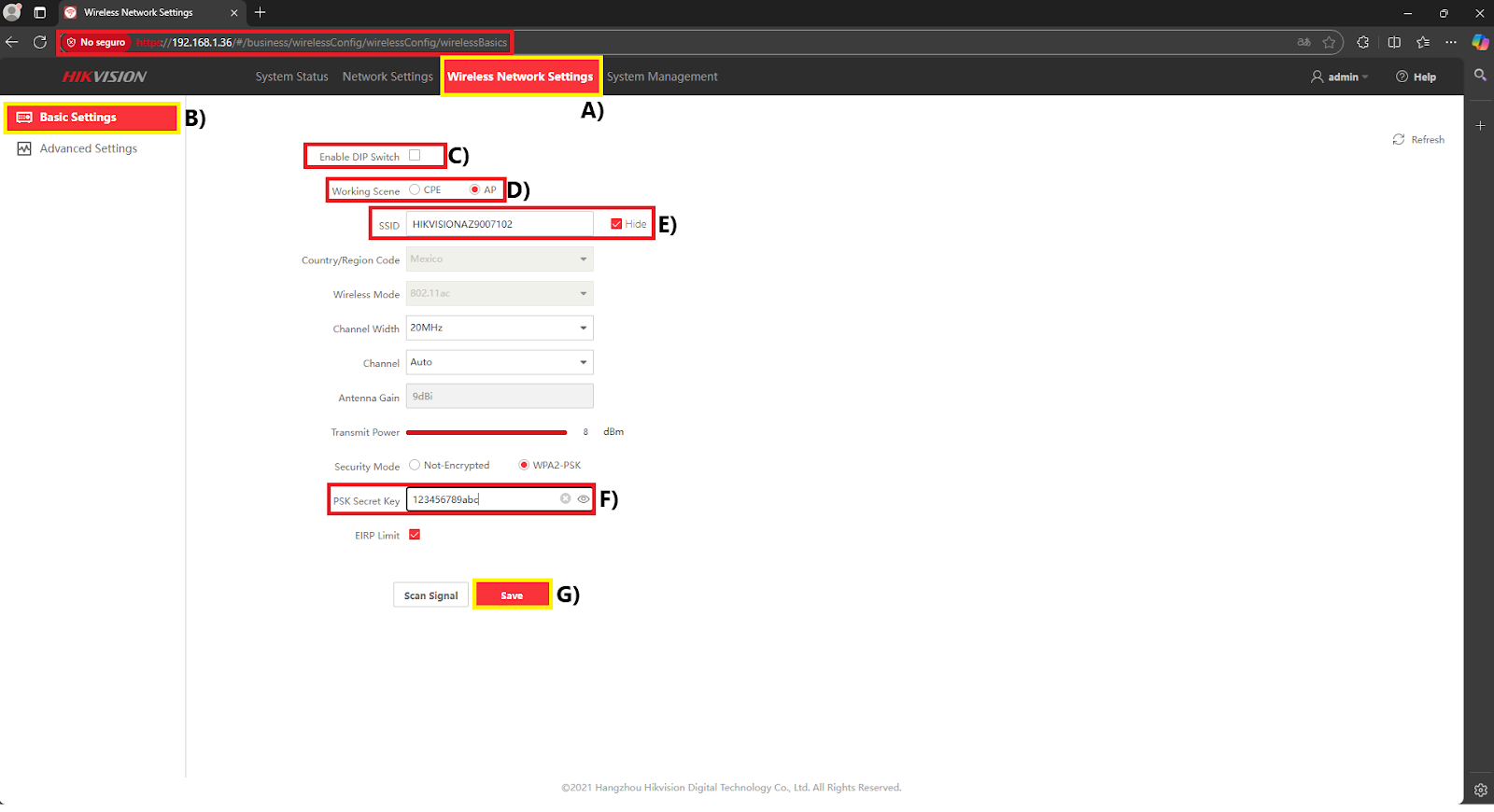
Task: Clear PSK Secret Key with the x icon
Action: (565, 499)
